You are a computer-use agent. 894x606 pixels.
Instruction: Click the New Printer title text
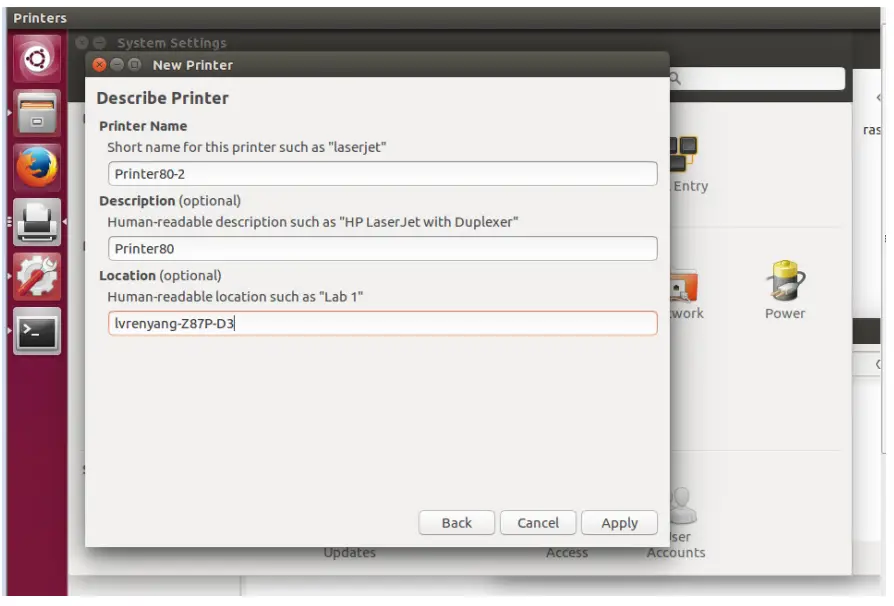coord(193,65)
